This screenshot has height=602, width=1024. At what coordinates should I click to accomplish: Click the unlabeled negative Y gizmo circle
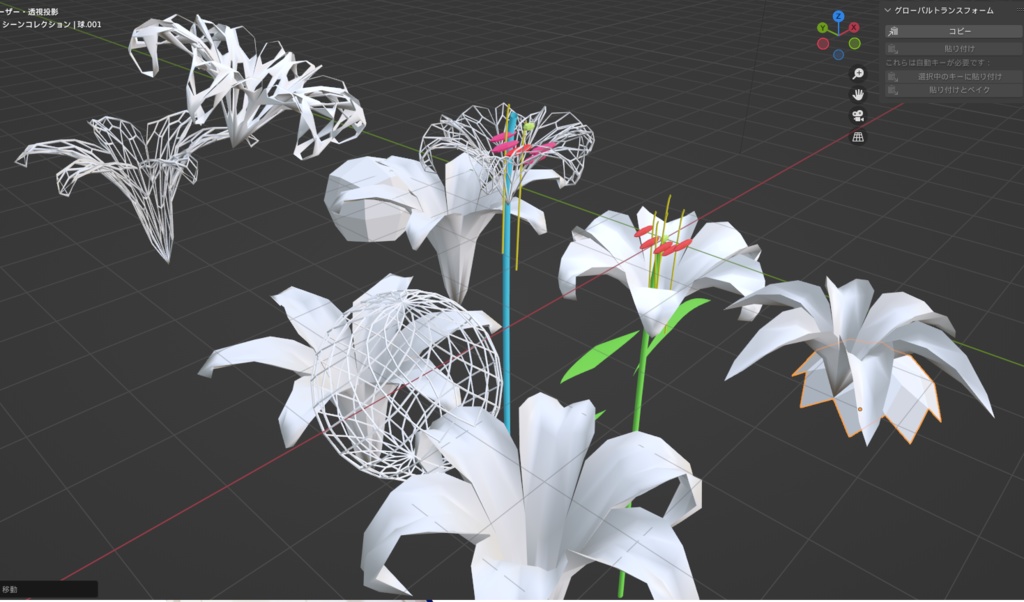[854, 44]
